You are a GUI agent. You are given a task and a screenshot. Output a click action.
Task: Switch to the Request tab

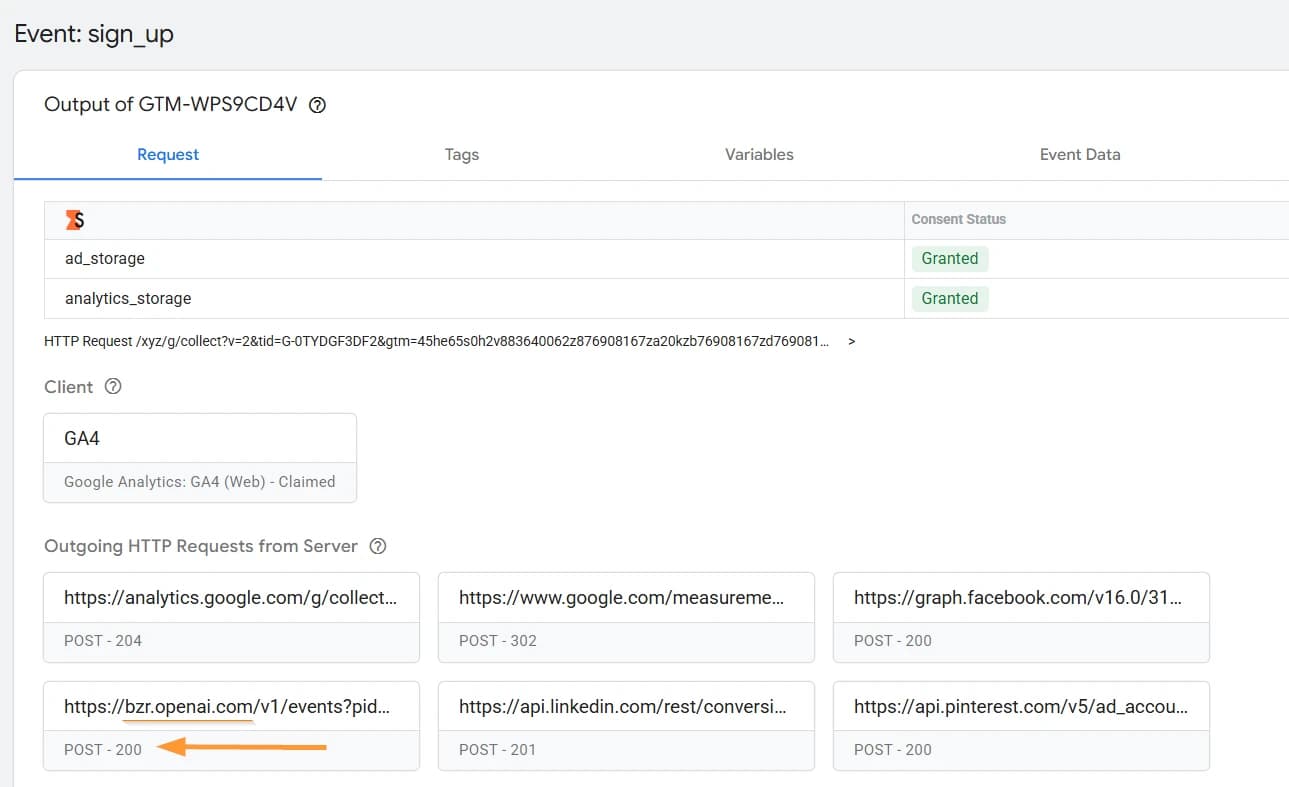168,155
